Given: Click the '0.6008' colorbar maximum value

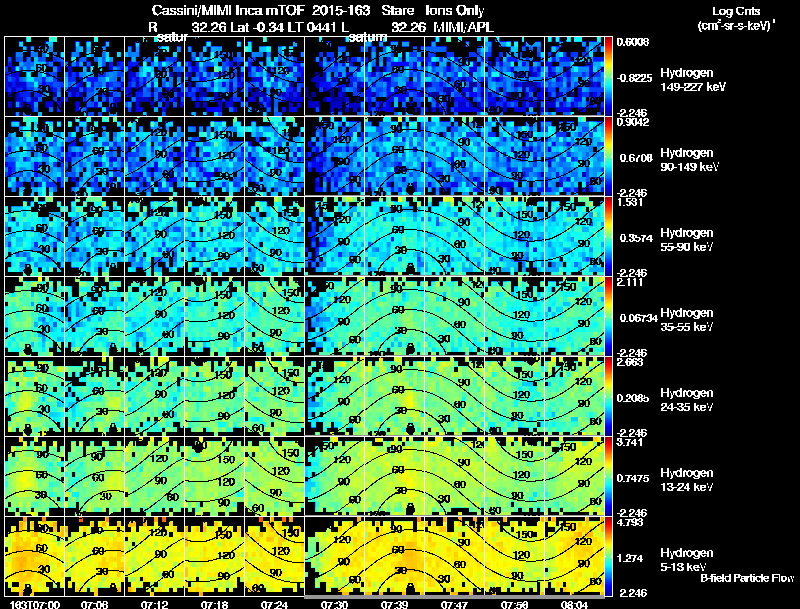Looking at the screenshot, I should click(x=633, y=42).
